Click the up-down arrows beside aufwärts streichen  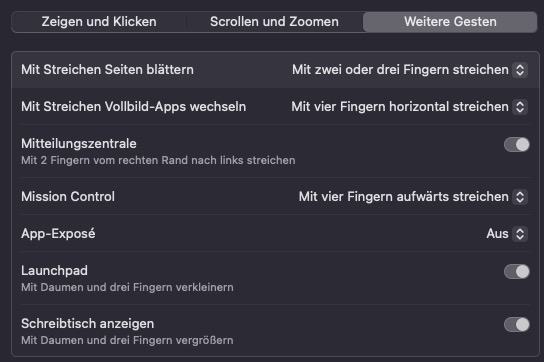point(520,197)
